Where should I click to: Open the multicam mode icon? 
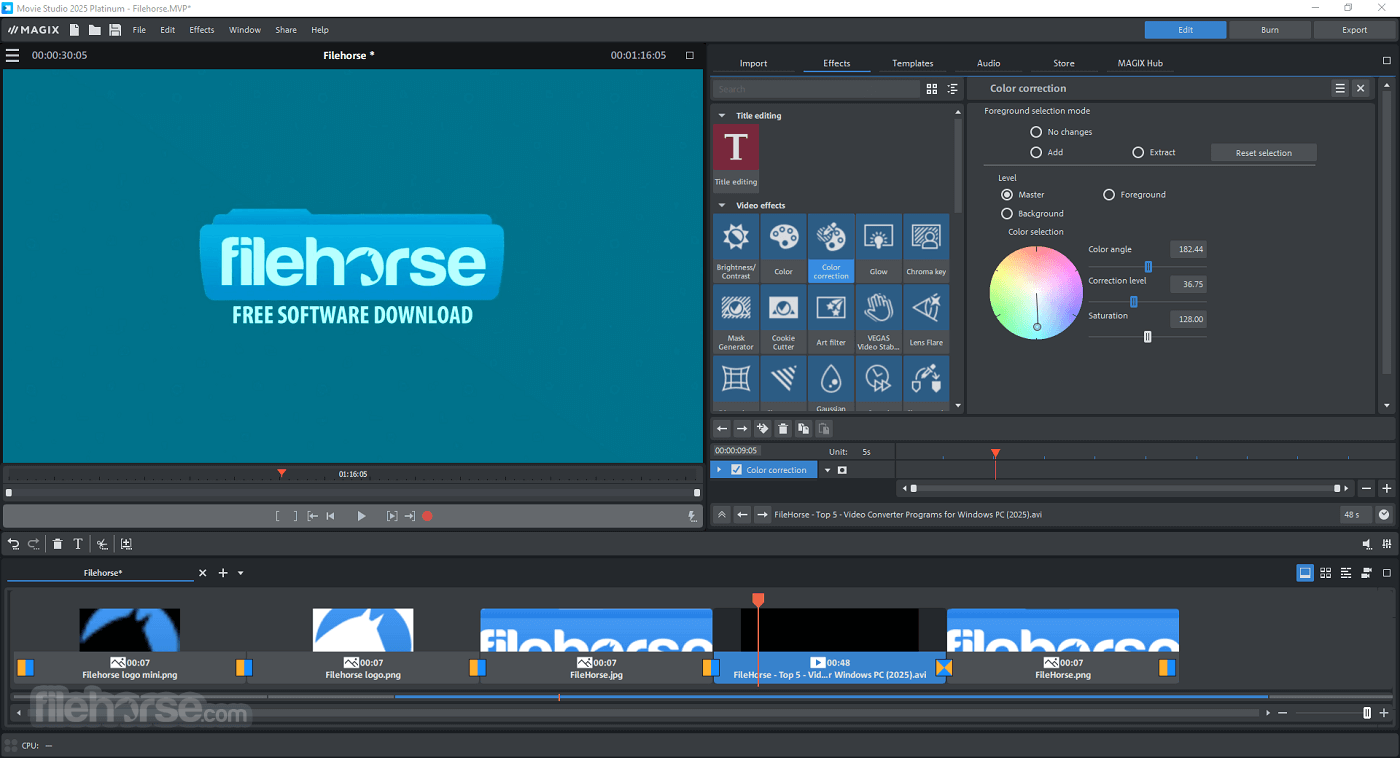tap(1367, 573)
